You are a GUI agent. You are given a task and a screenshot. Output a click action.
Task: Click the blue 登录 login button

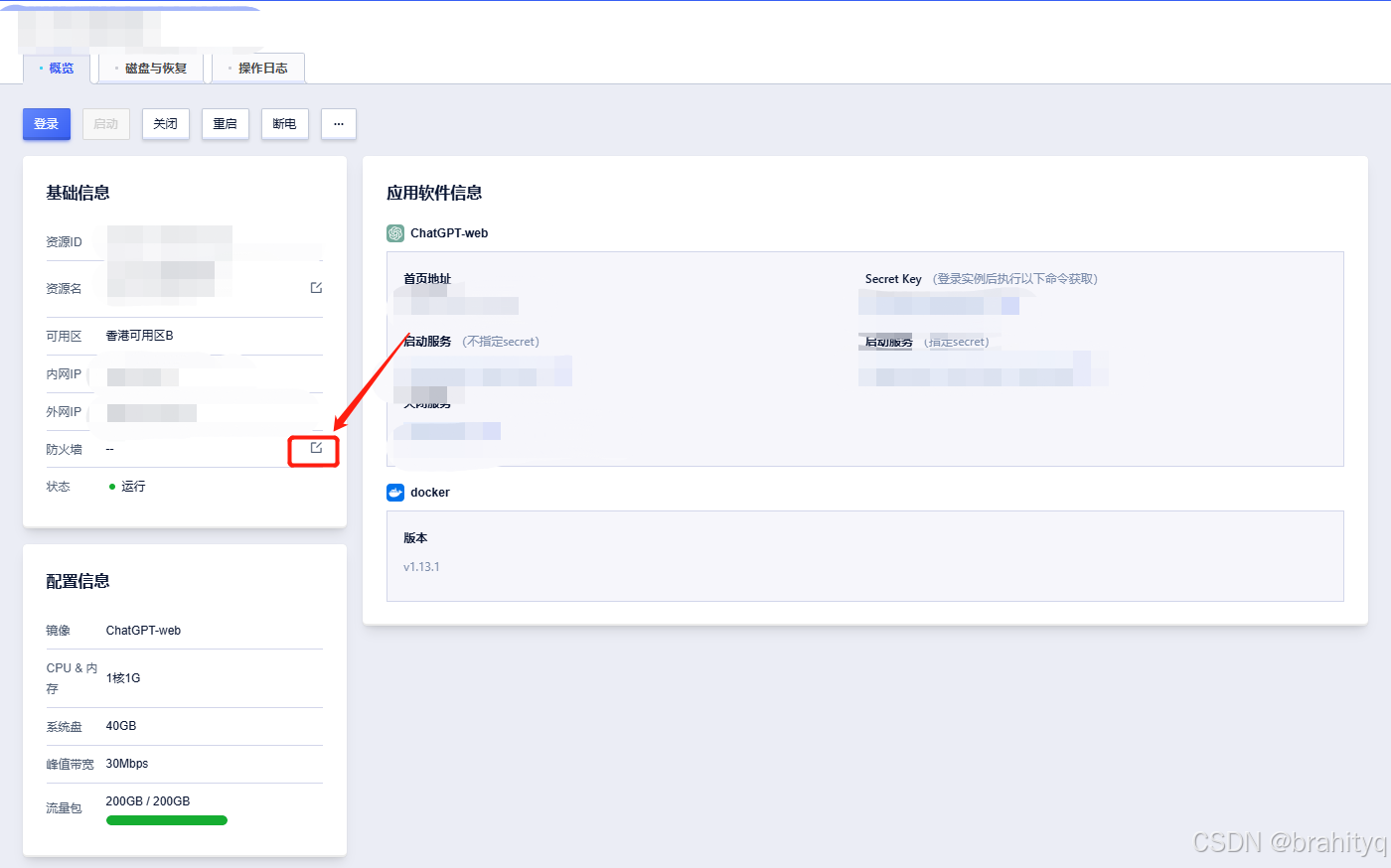(46, 123)
